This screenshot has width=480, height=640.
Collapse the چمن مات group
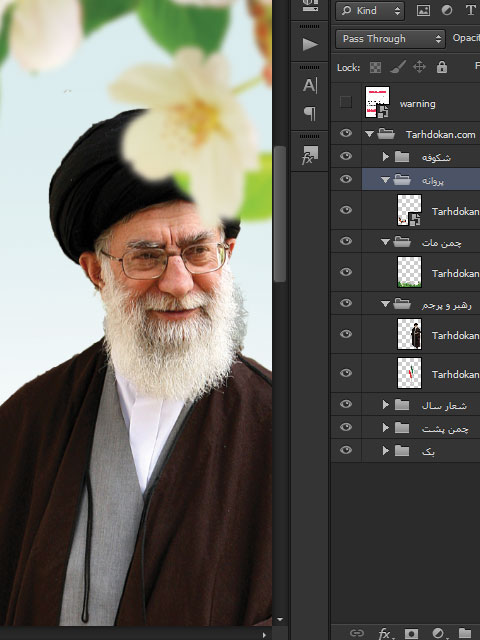coord(385,242)
